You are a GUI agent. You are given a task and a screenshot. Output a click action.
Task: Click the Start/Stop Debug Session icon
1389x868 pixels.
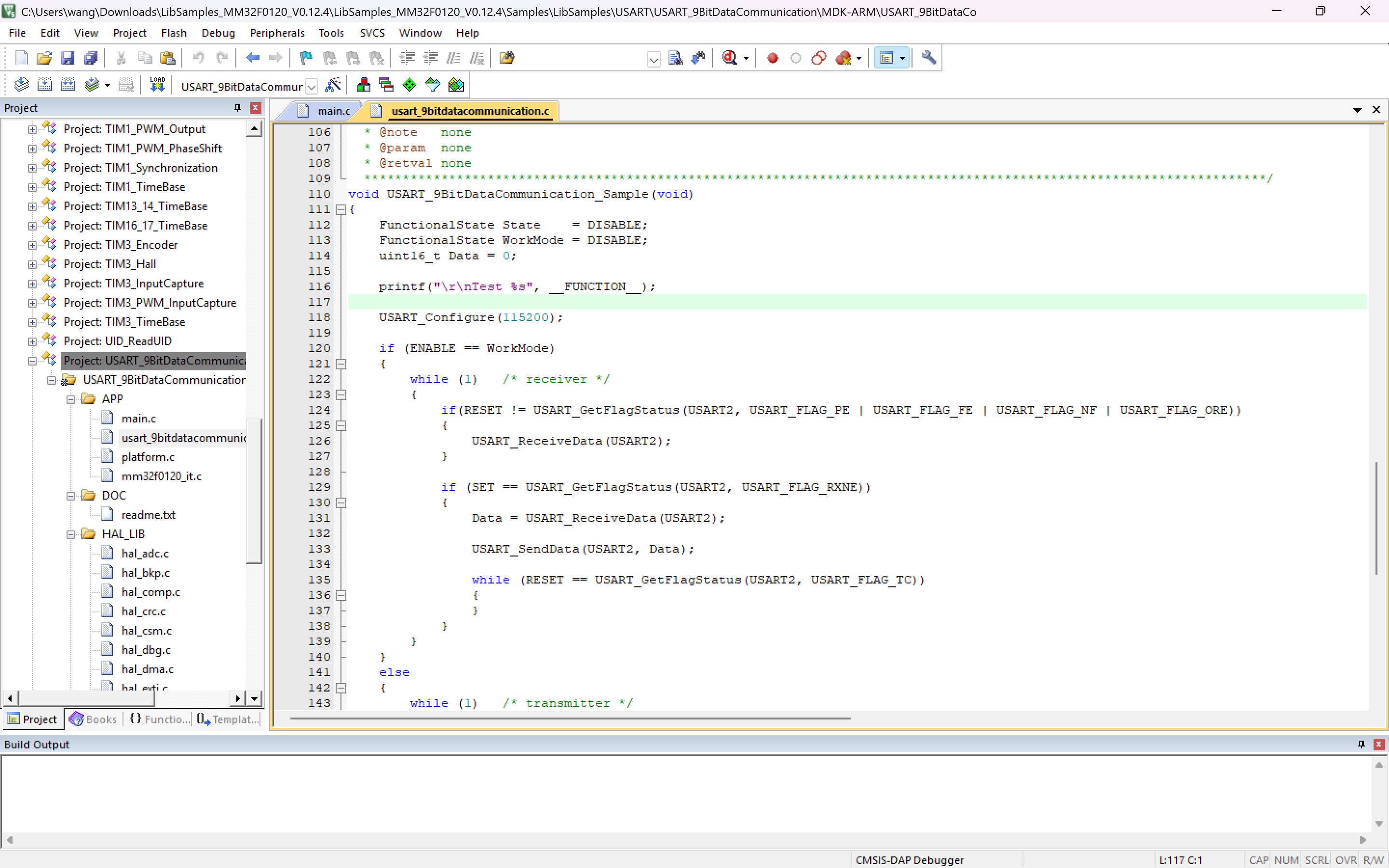(730, 57)
